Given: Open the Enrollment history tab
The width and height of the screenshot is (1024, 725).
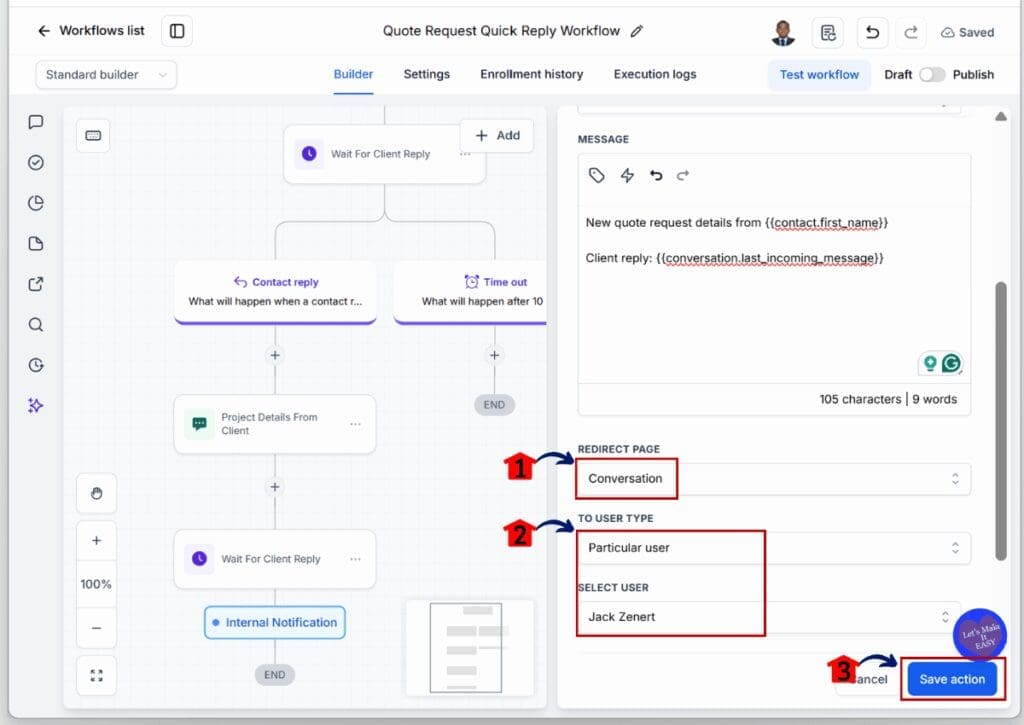Looking at the screenshot, I should pos(532,74).
